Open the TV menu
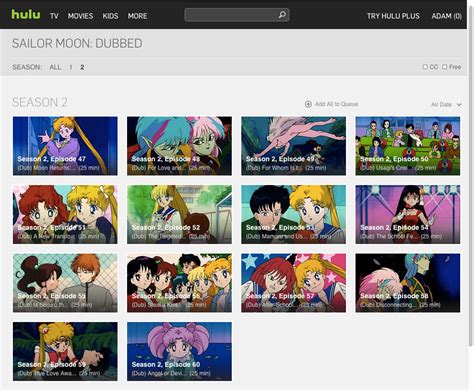Image resolution: width=474 pixels, height=391 pixels. [54, 16]
